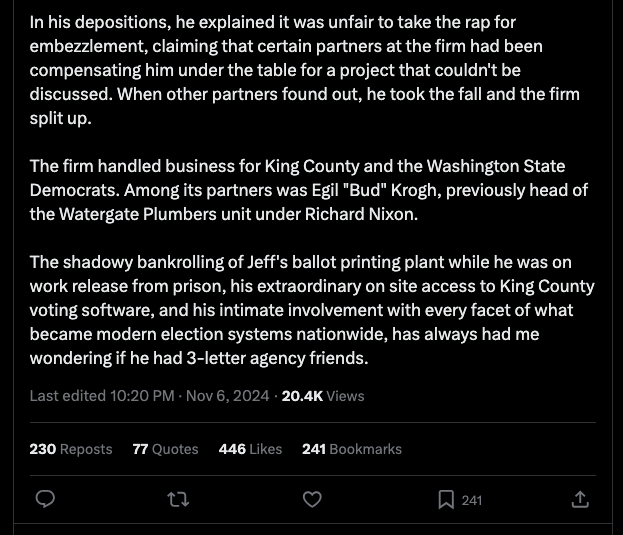
Task: Click the text "Washington State Democrats"
Action: click(297, 178)
